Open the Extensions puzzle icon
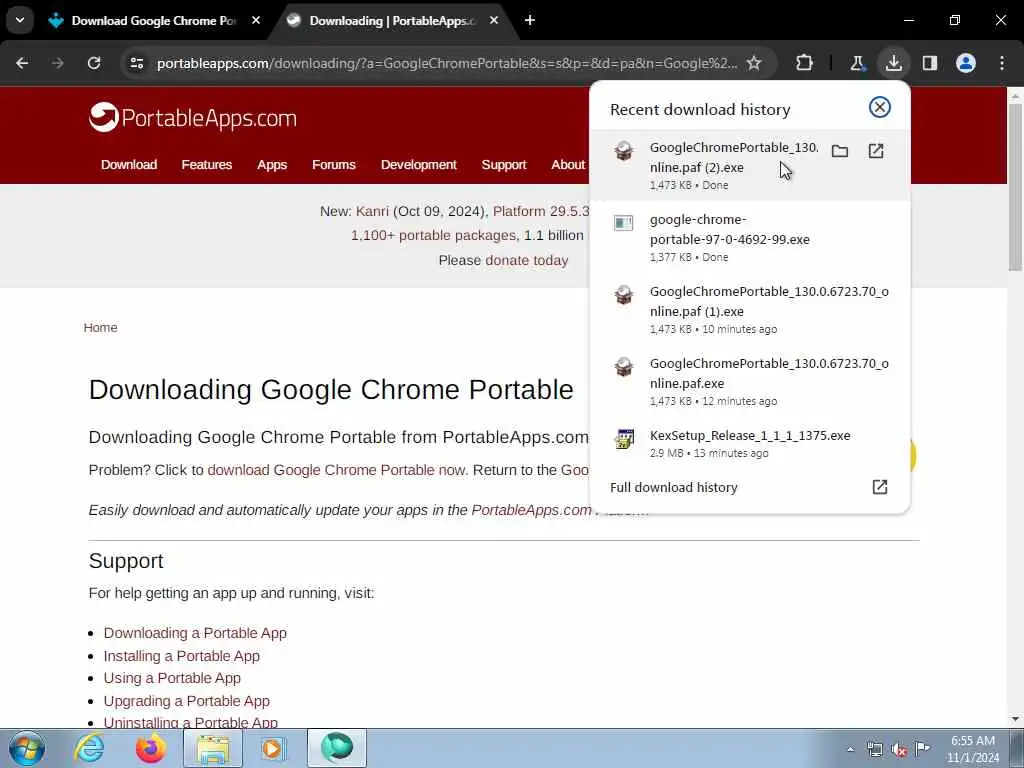The width and height of the screenshot is (1024, 768). coord(805,63)
